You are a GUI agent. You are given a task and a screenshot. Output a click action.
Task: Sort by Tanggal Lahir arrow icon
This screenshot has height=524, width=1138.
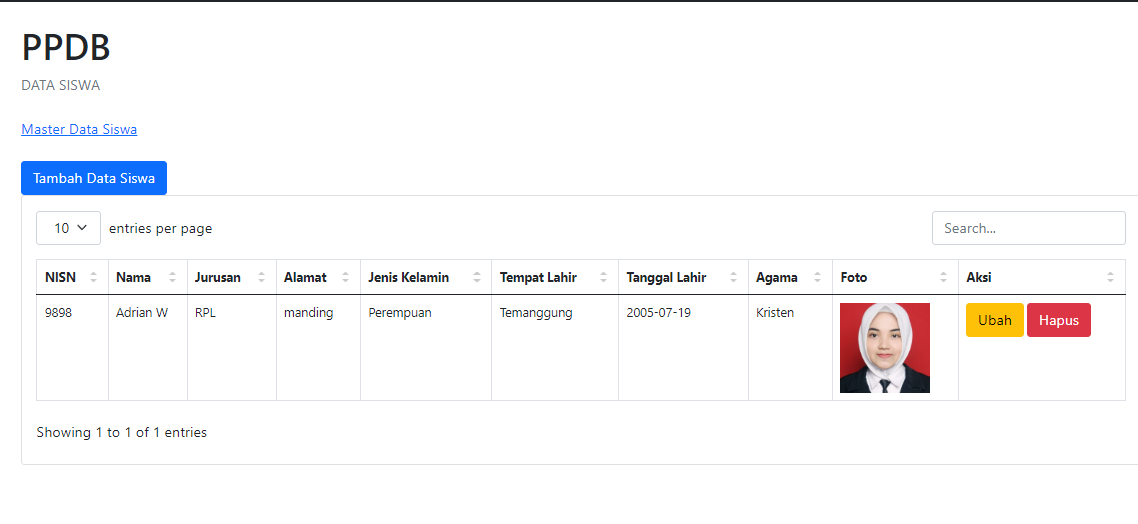(x=734, y=278)
